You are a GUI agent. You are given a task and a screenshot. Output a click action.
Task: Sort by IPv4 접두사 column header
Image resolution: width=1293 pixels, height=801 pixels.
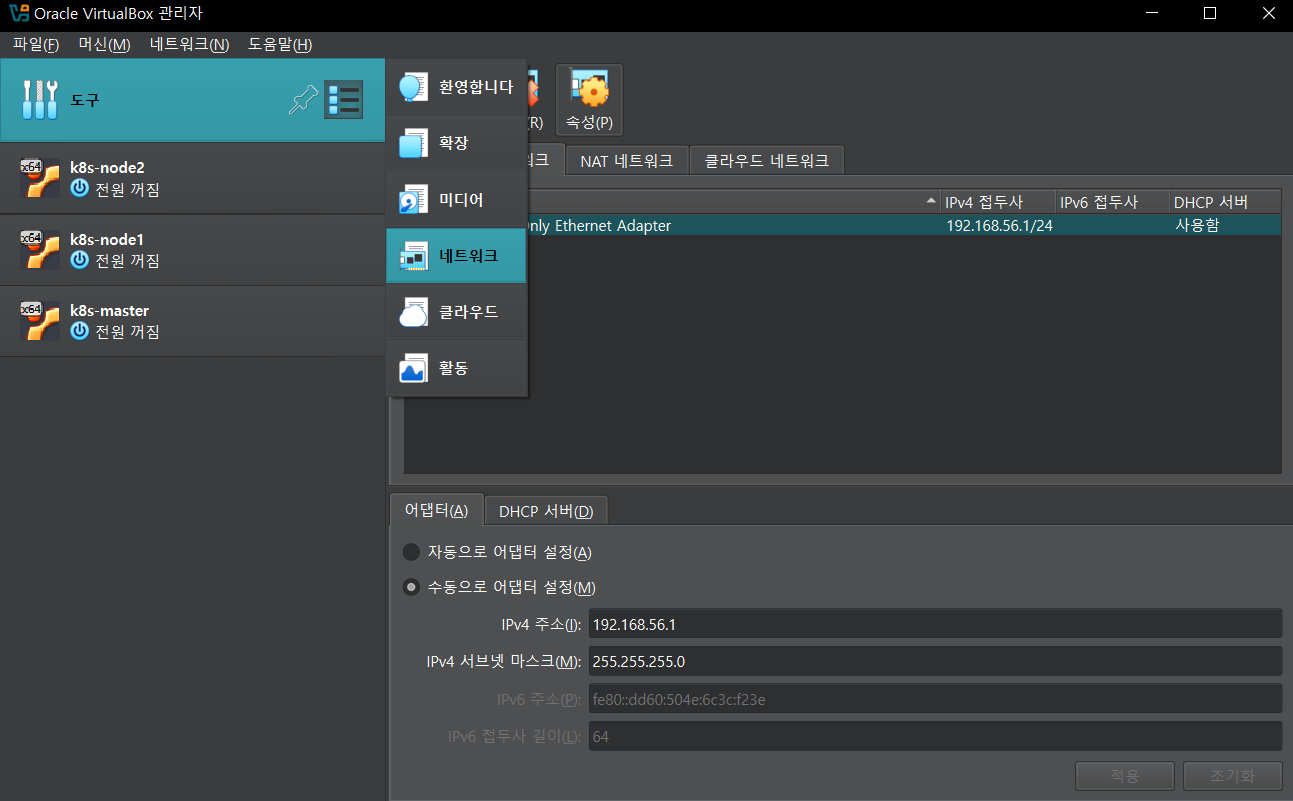tap(998, 202)
